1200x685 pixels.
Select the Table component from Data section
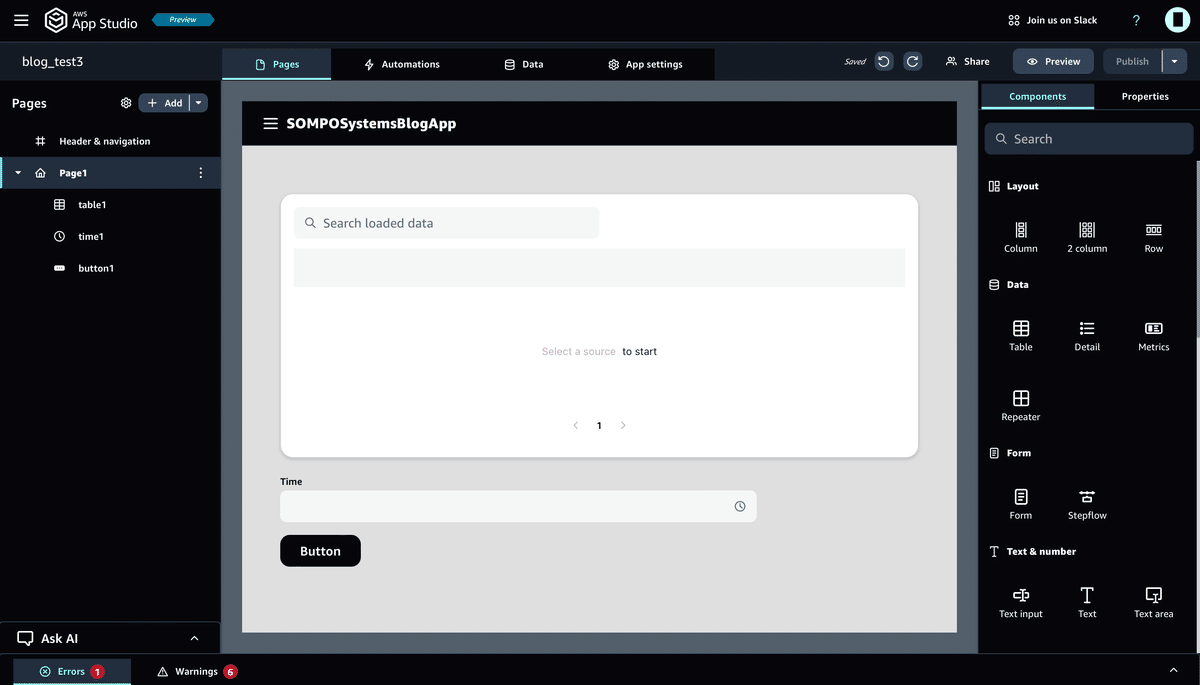1020,335
